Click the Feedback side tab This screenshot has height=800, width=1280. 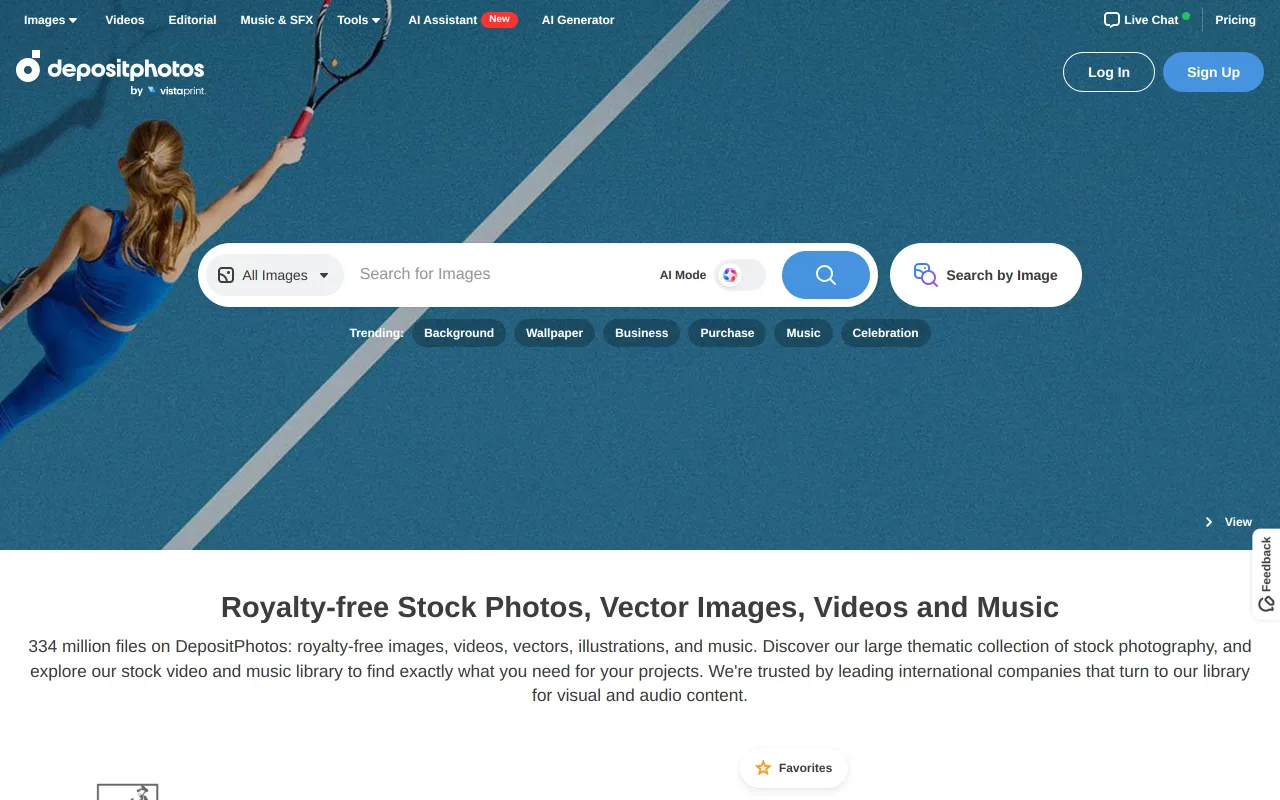1266,574
